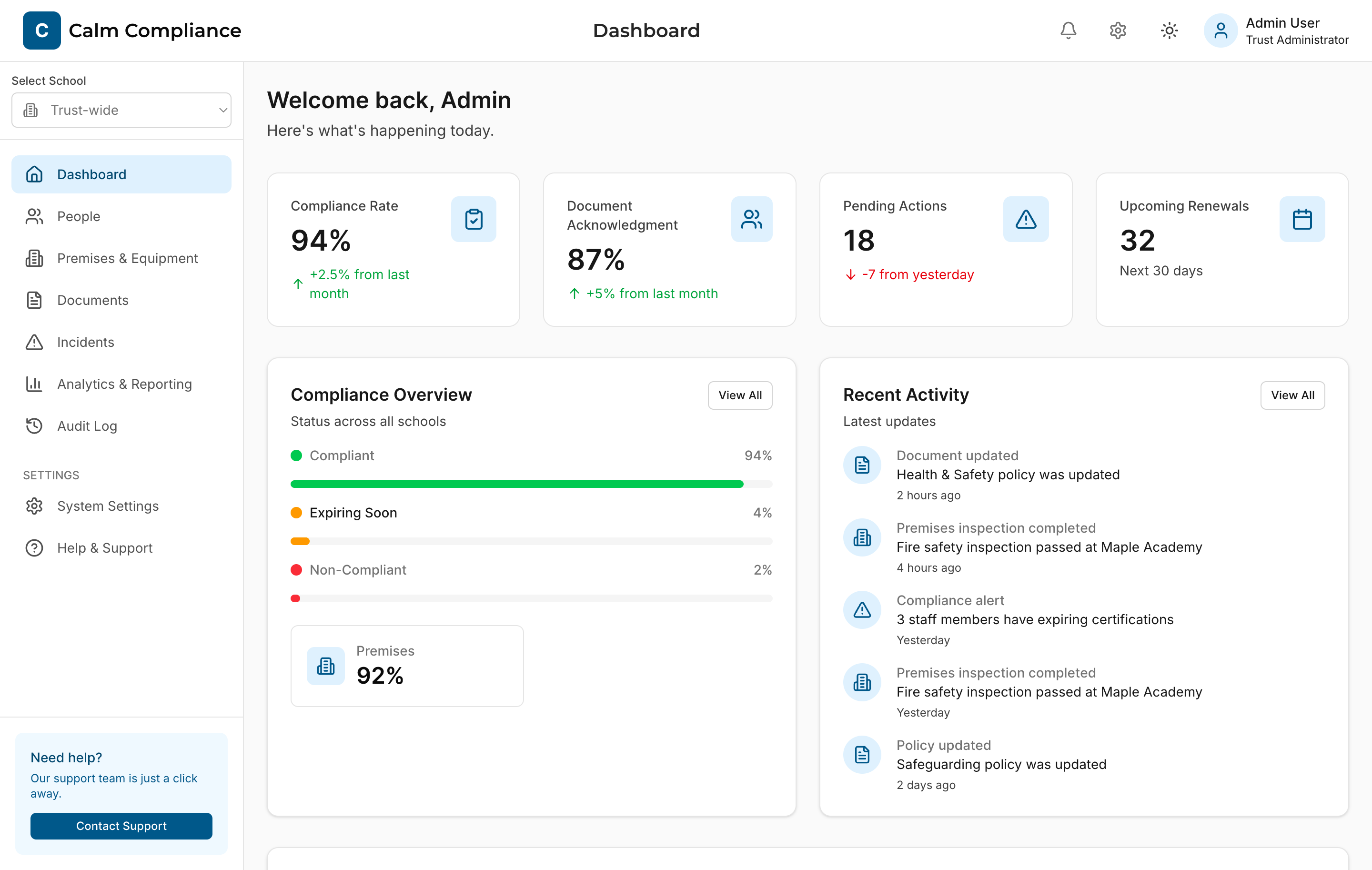Viewport: 1372px width, 870px height.
Task: Click 'Safeguarding policy was updated'
Action: click(x=1001, y=764)
